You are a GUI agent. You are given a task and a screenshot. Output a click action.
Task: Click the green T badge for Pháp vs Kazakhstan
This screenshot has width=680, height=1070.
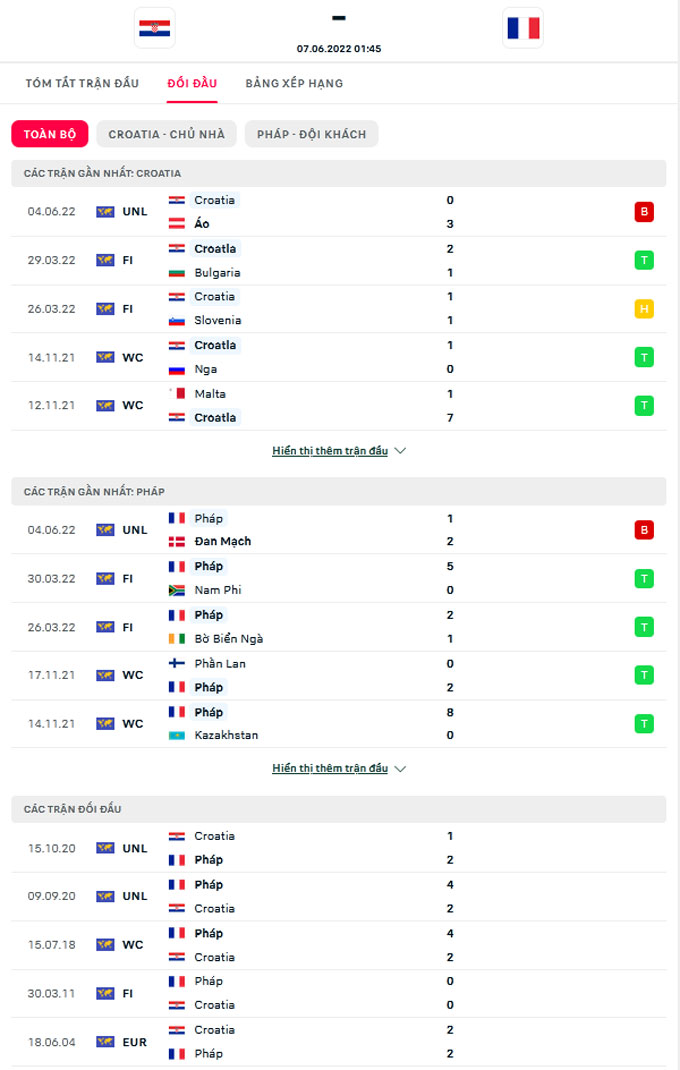[644, 723]
